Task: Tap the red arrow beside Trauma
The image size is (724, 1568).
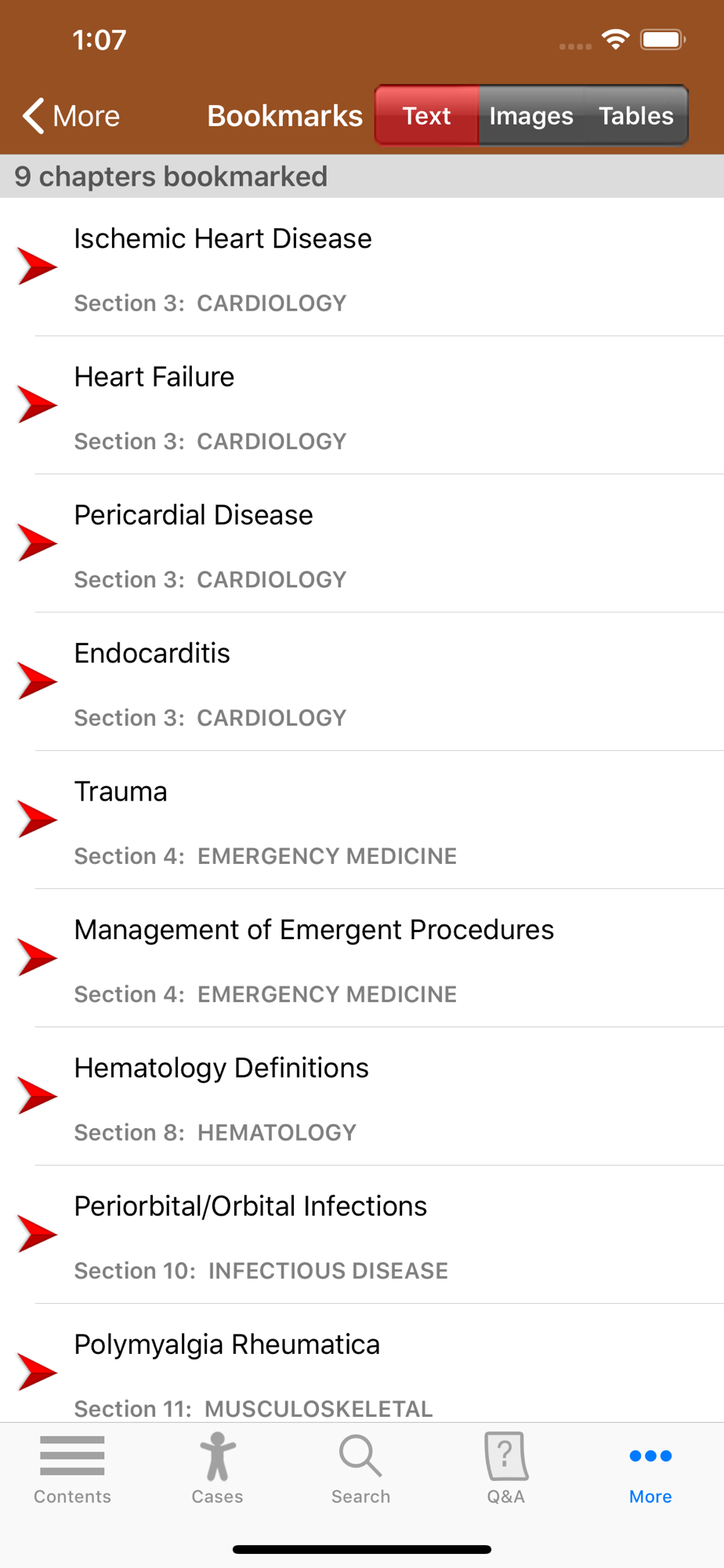Action: (x=38, y=819)
